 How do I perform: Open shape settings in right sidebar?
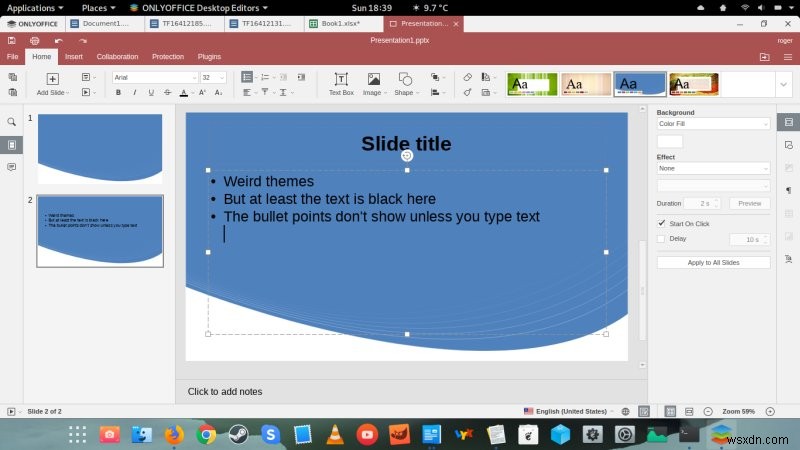click(x=788, y=145)
